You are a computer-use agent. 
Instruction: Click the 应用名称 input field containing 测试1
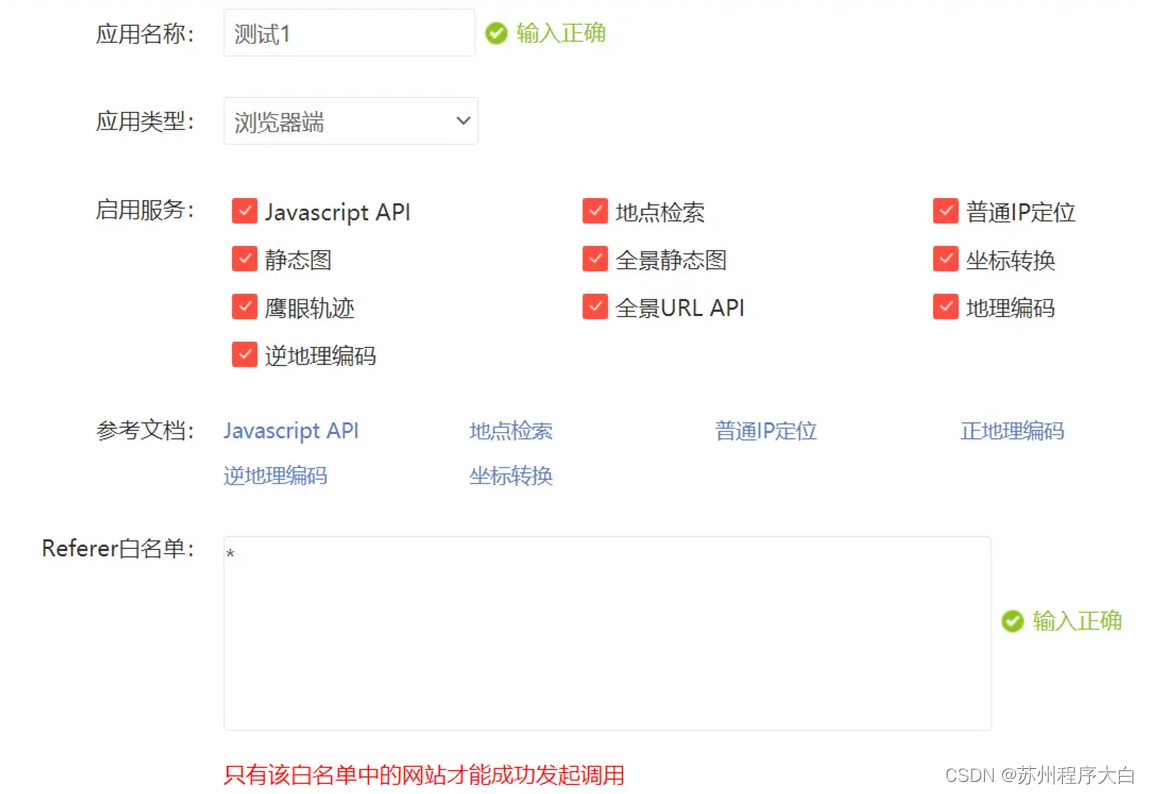(349, 33)
